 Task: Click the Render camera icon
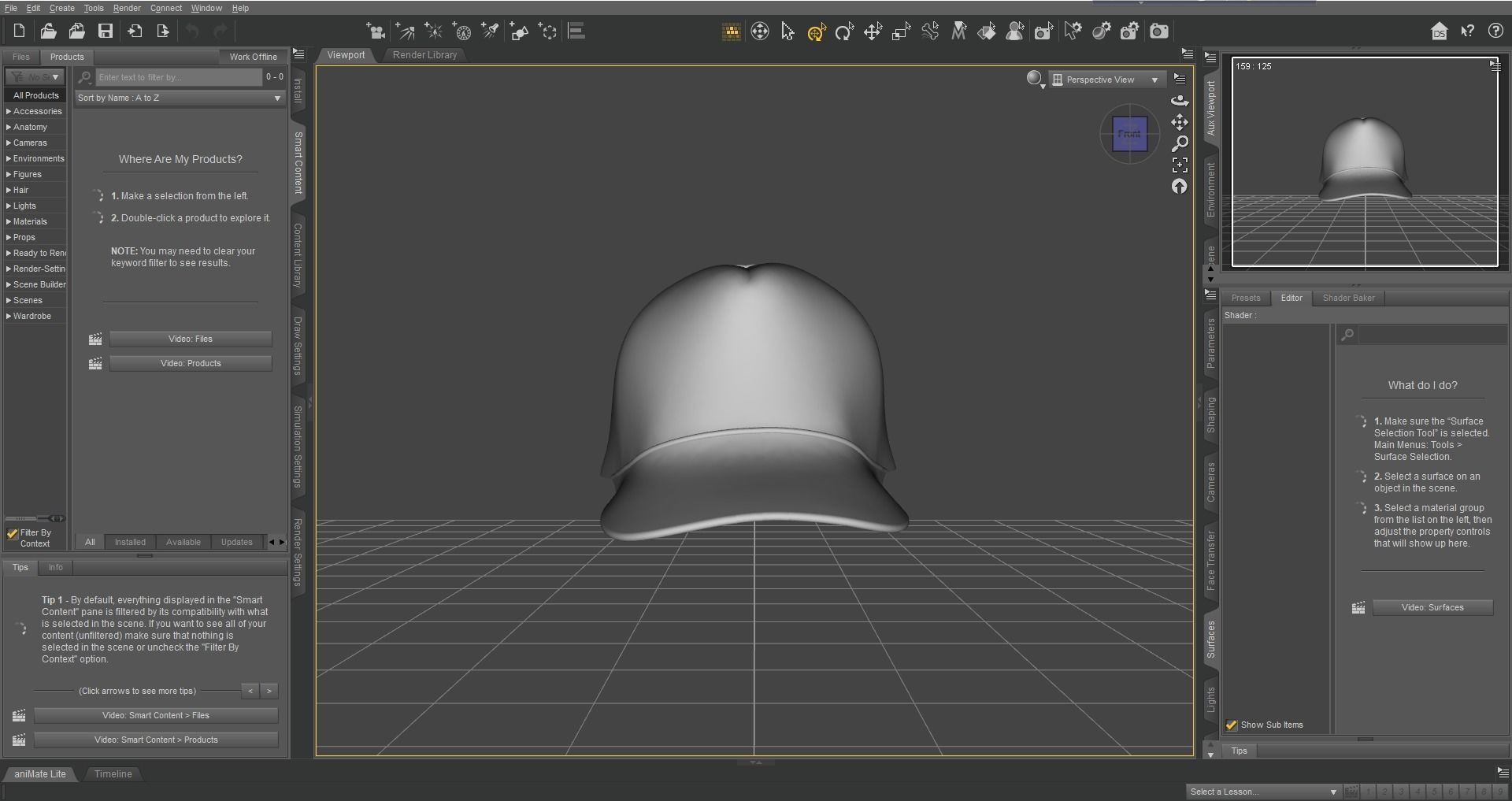(1159, 32)
